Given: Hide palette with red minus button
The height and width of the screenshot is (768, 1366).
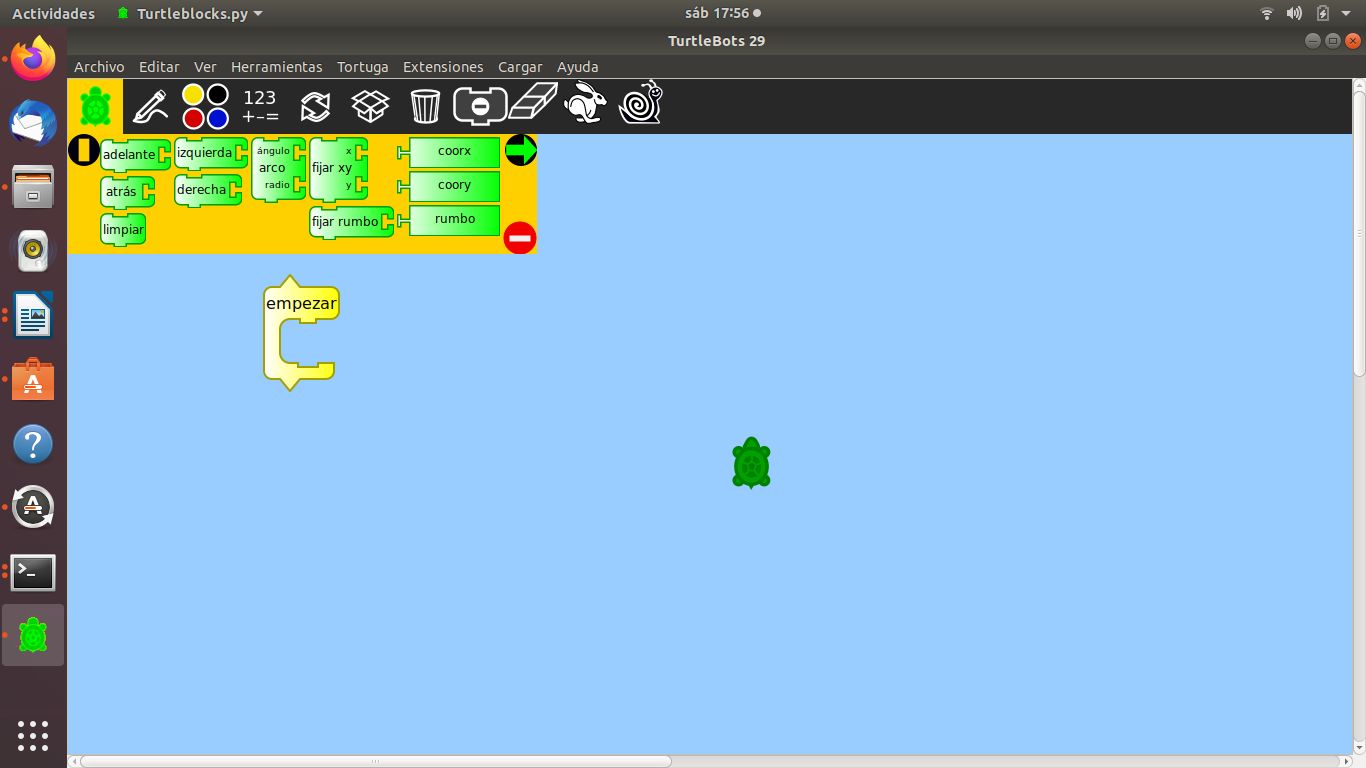Looking at the screenshot, I should [520, 238].
